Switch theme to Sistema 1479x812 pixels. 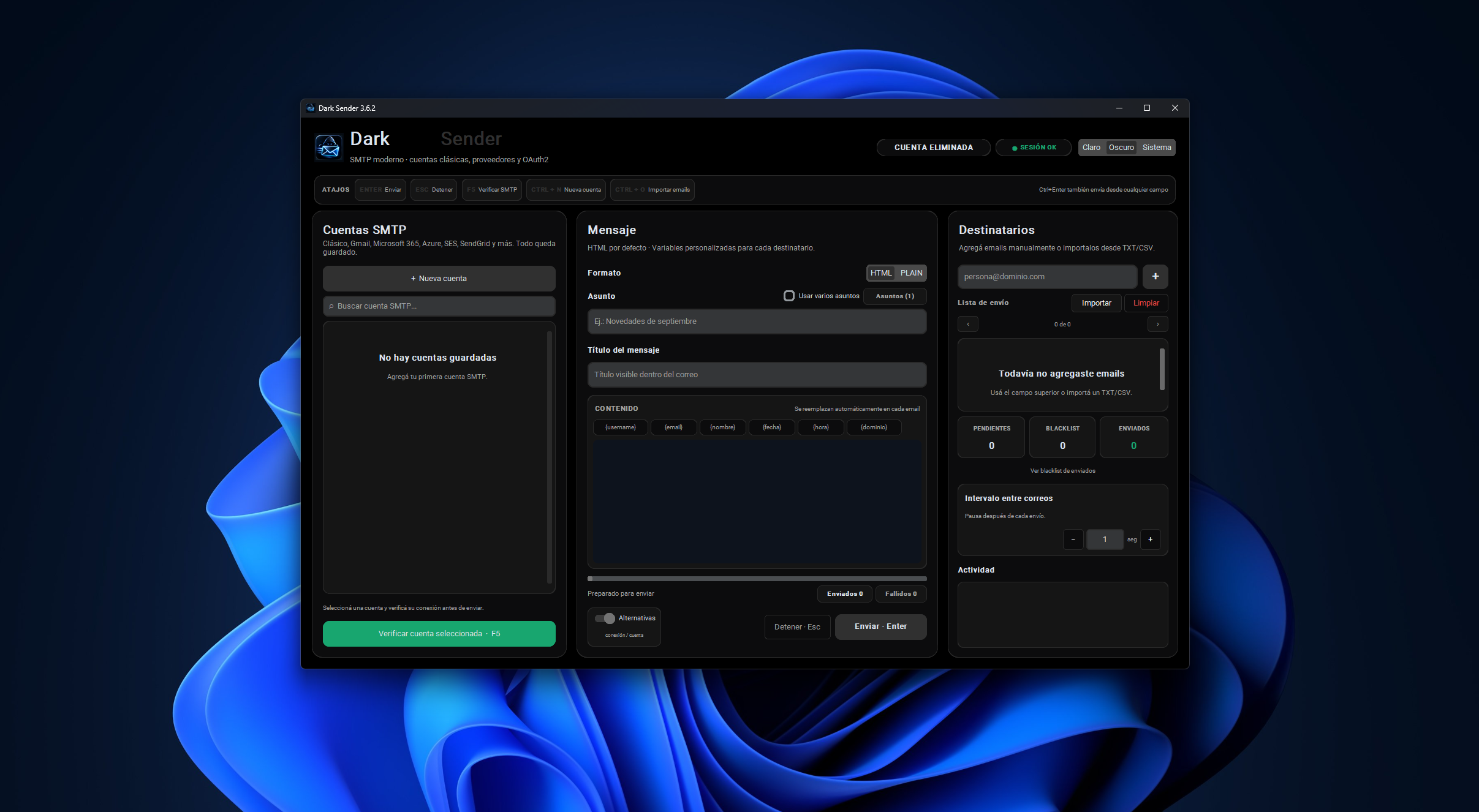pos(1157,148)
